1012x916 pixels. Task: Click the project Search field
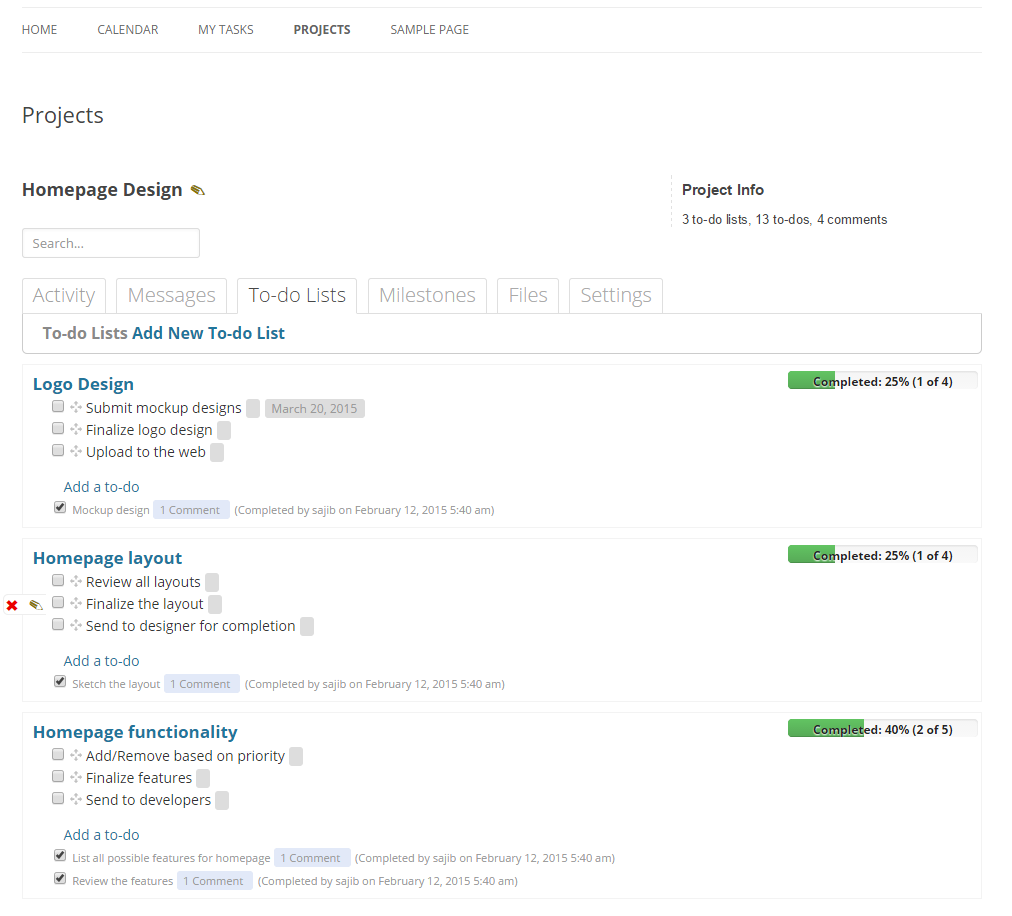click(x=111, y=243)
